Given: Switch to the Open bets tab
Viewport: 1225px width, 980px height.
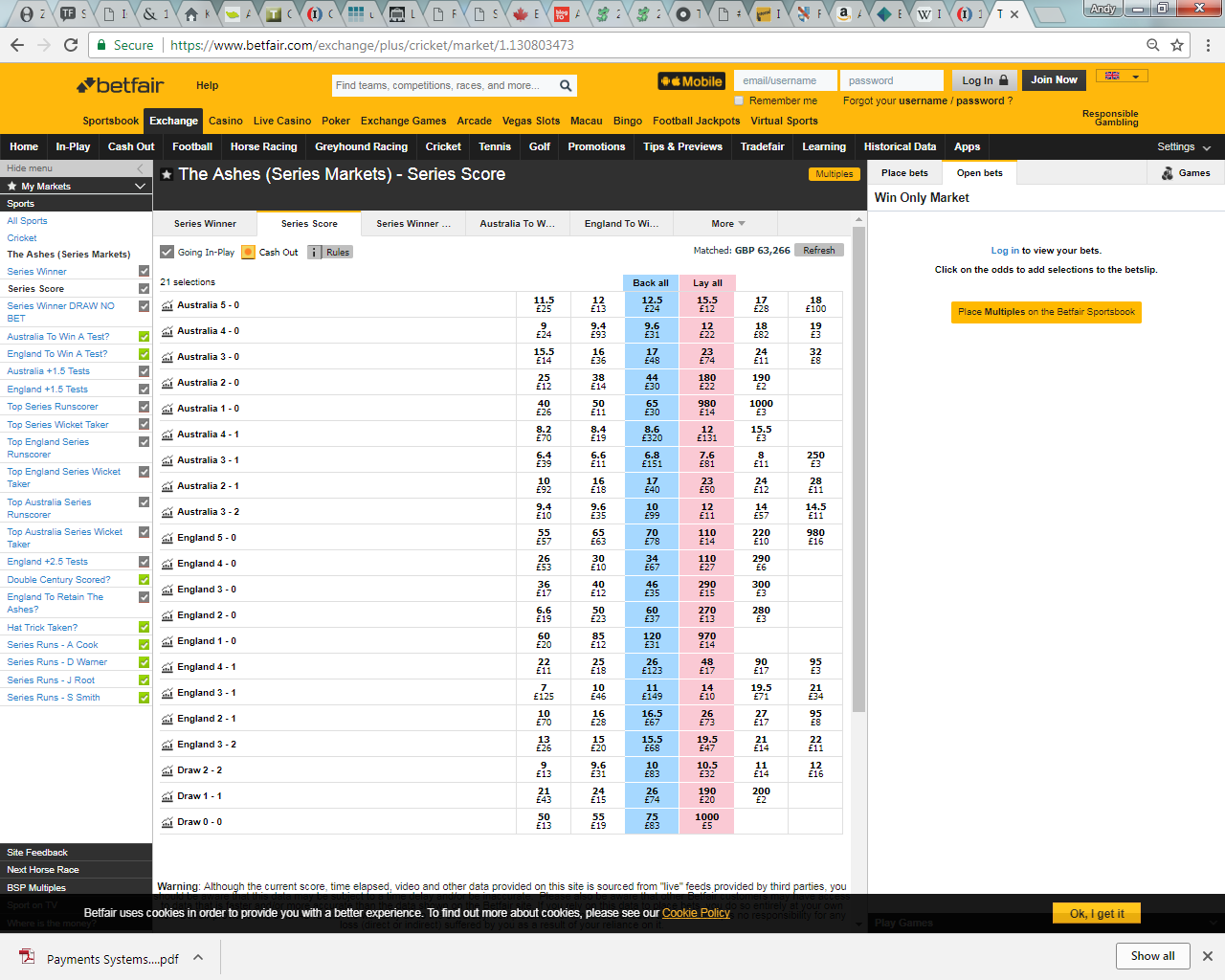Looking at the screenshot, I should (979, 173).
